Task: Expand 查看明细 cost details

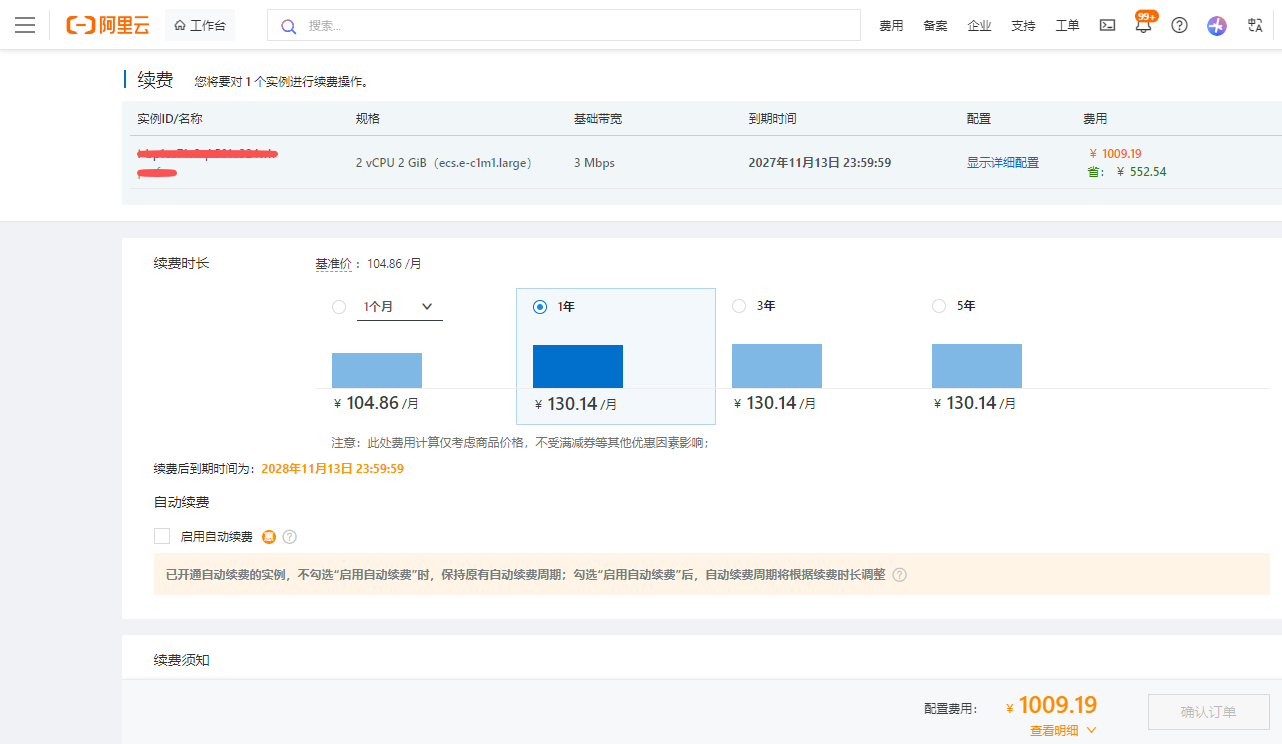Action: (x=1063, y=731)
